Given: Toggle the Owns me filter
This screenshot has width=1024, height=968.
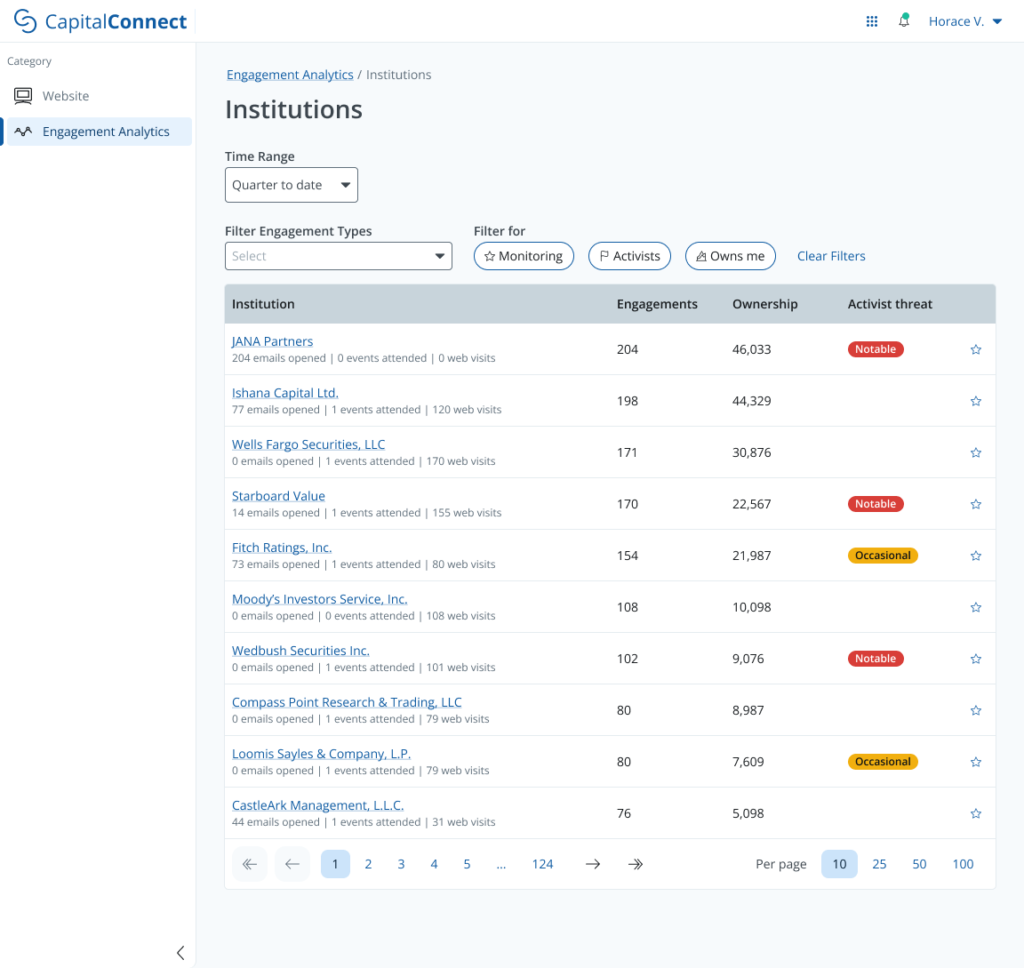Looking at the screenshot, I should pyautogui.click(x=730, y=256).
